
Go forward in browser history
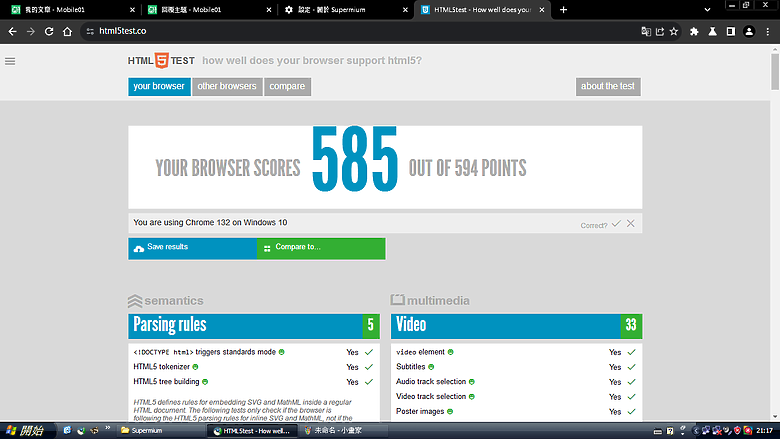[x=31, y=31]
